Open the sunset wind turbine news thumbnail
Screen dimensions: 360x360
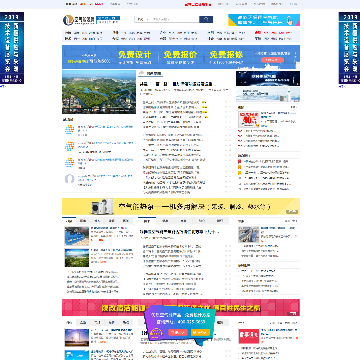(77, 338)
